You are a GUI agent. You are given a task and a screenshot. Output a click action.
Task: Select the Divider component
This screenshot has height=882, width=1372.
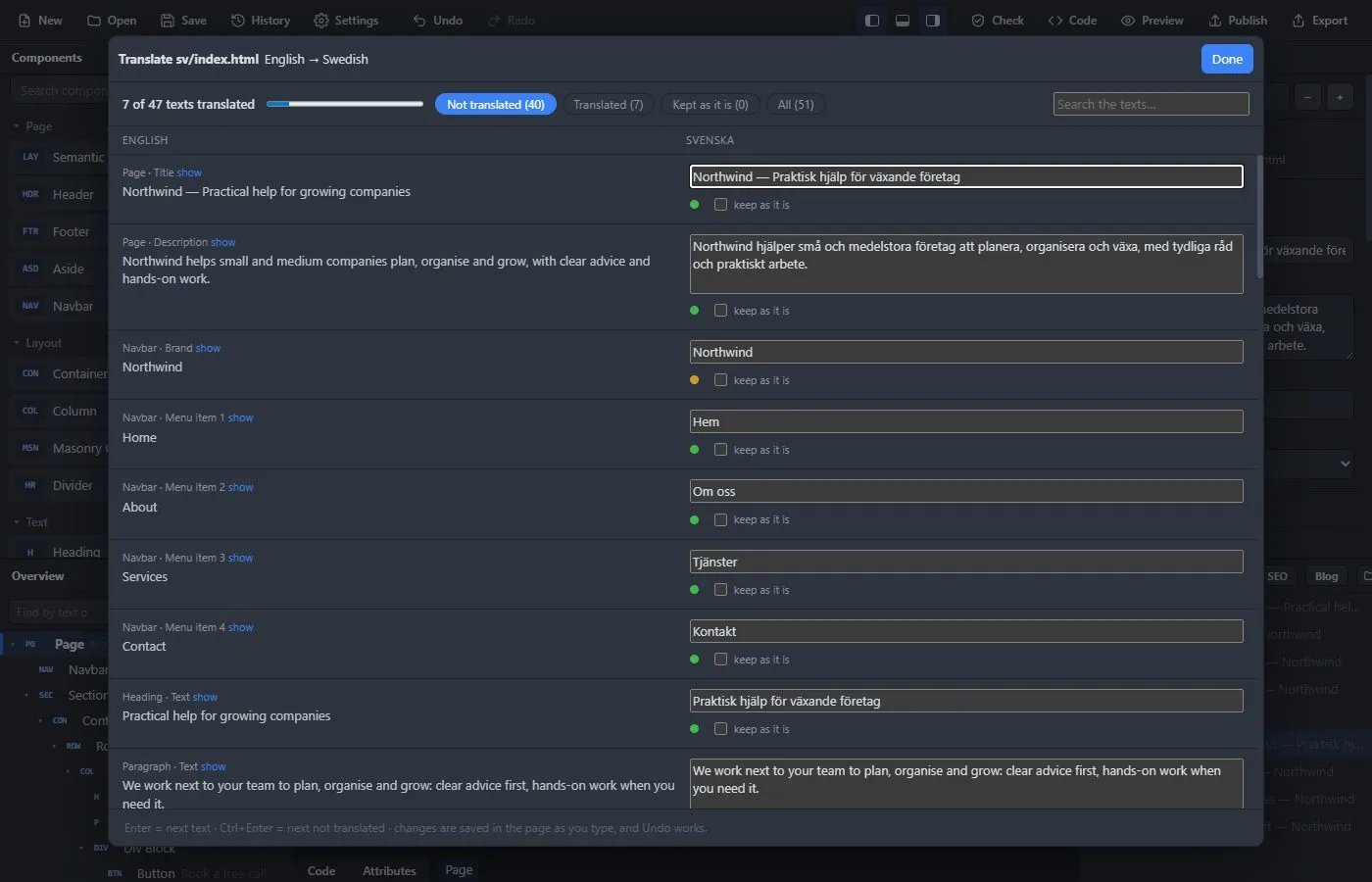60,485
